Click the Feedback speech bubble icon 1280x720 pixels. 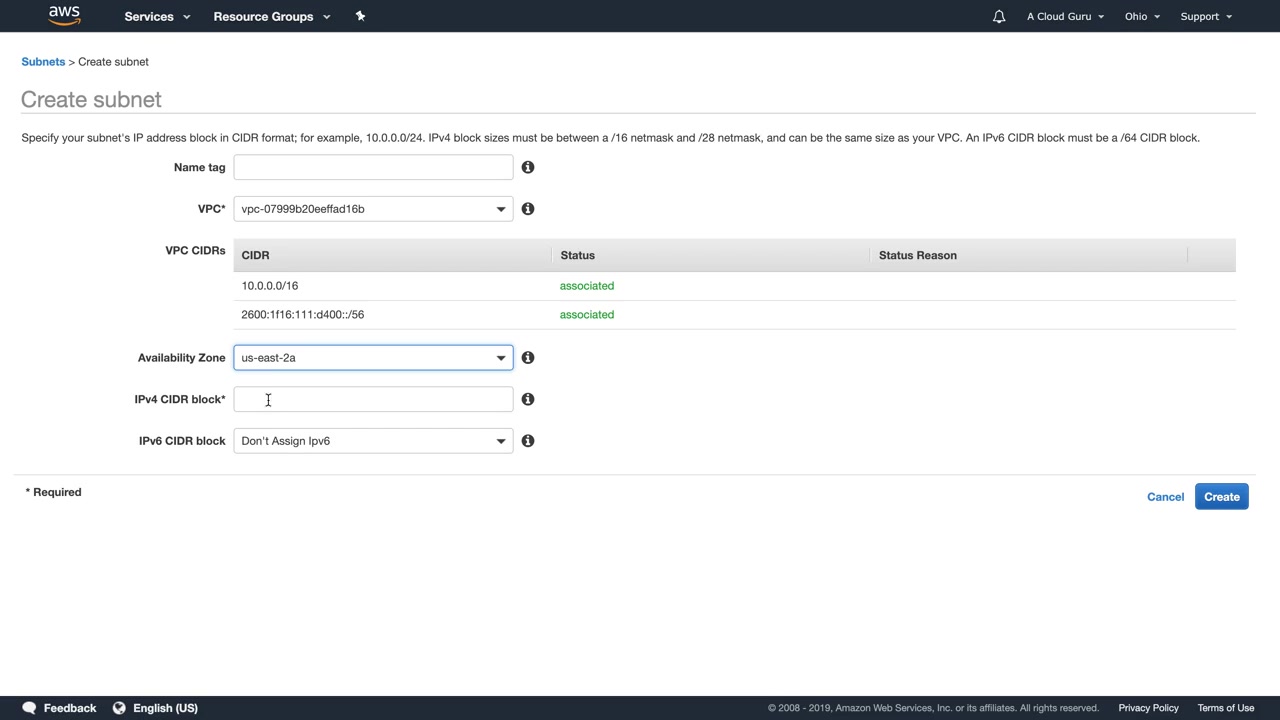tap(29, 708)
